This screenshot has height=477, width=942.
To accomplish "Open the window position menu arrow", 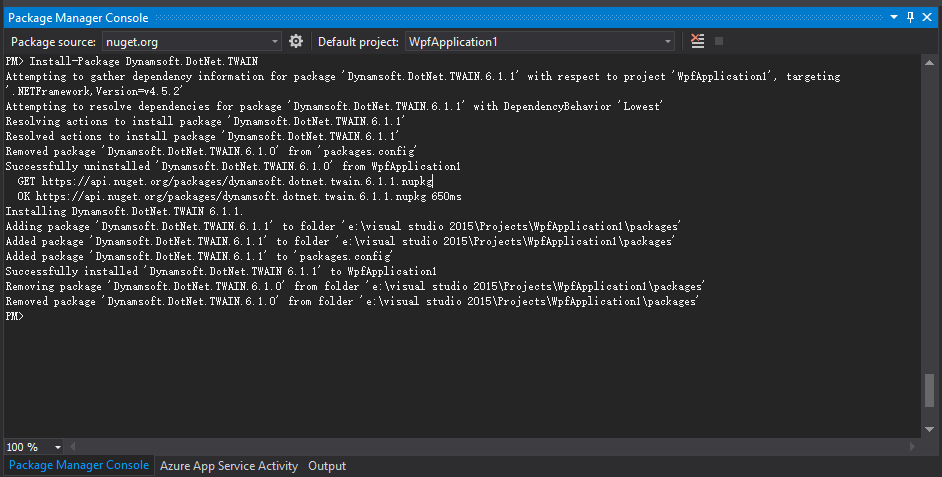I will click(x=893, y=18).
